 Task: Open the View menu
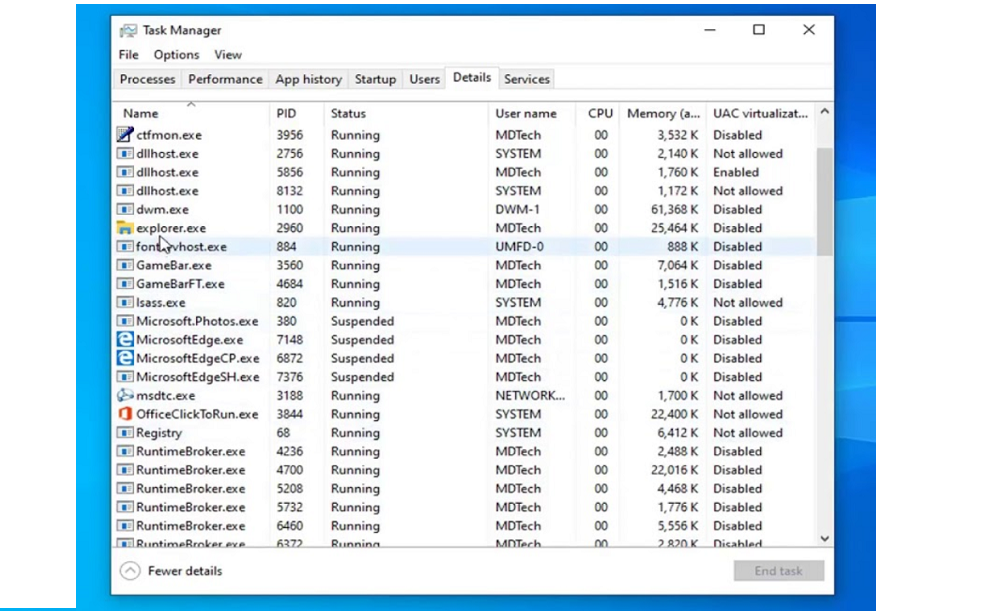click(x=228, y=55)
